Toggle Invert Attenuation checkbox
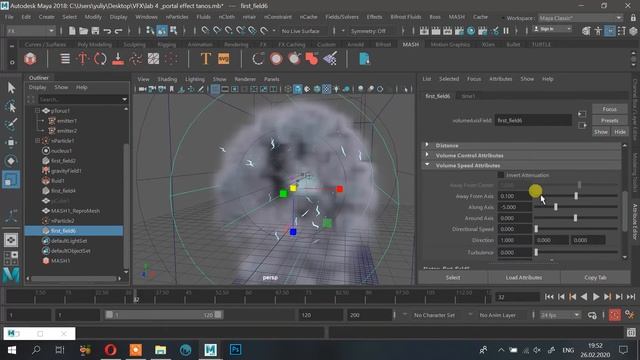This screenshot has height=360, width=640. 500,175
